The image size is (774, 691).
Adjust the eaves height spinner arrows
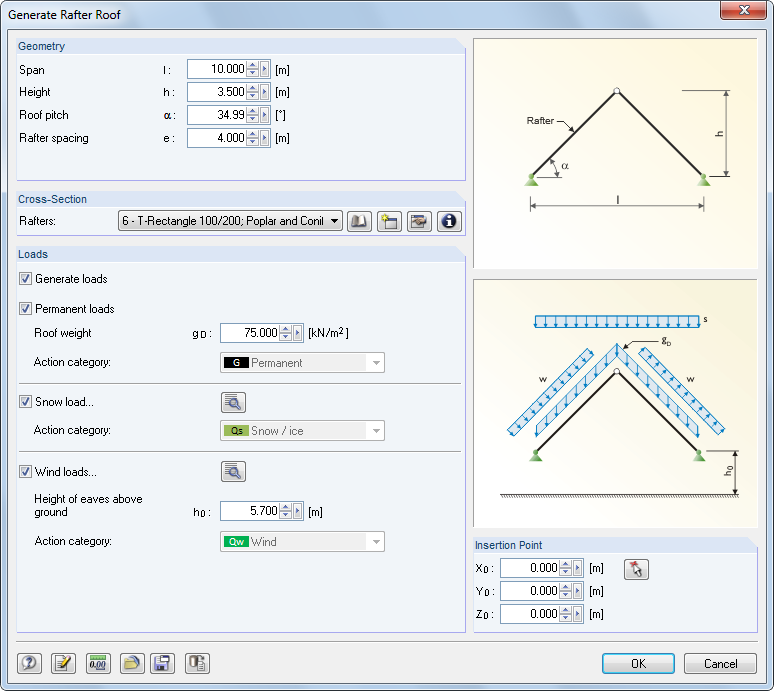286,511
